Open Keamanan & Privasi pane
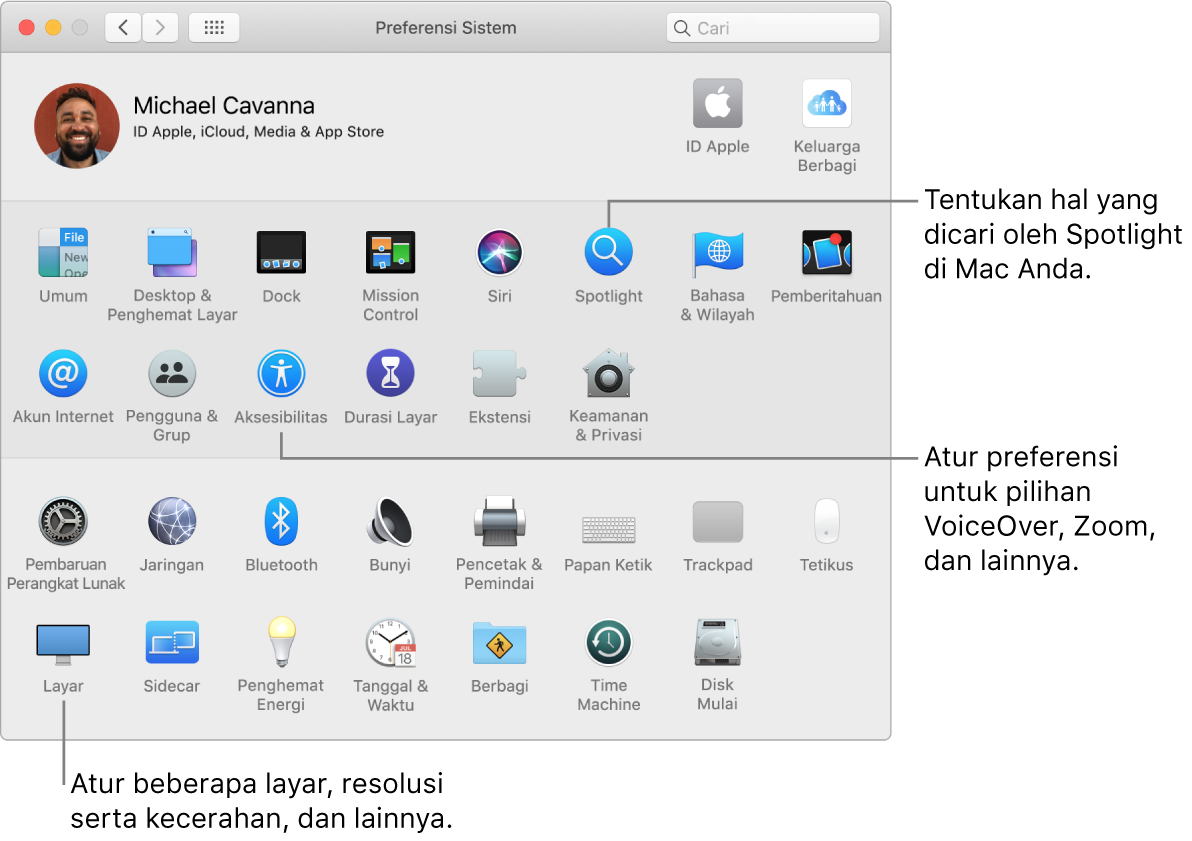The image size is (1192, 841). [x=608, y=374]
